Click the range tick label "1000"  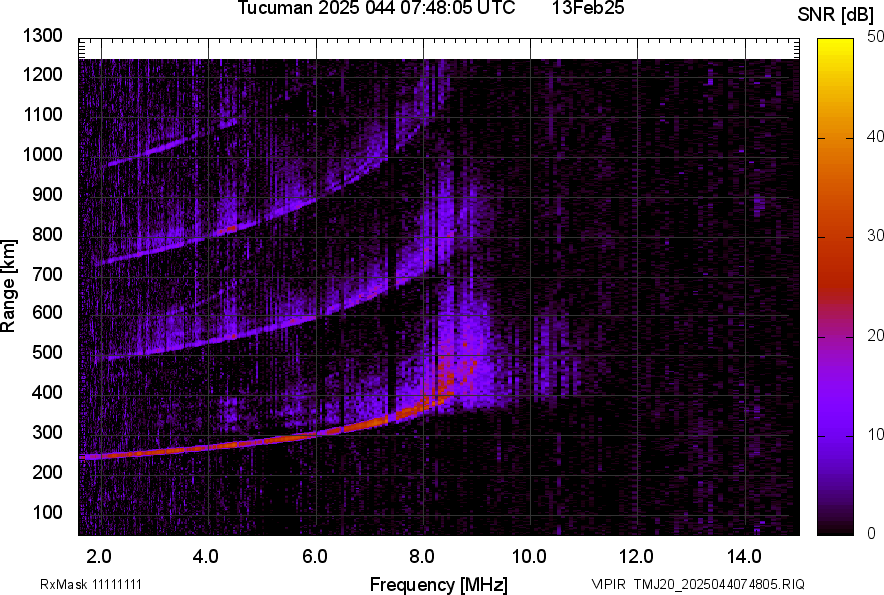pos(42,154)
